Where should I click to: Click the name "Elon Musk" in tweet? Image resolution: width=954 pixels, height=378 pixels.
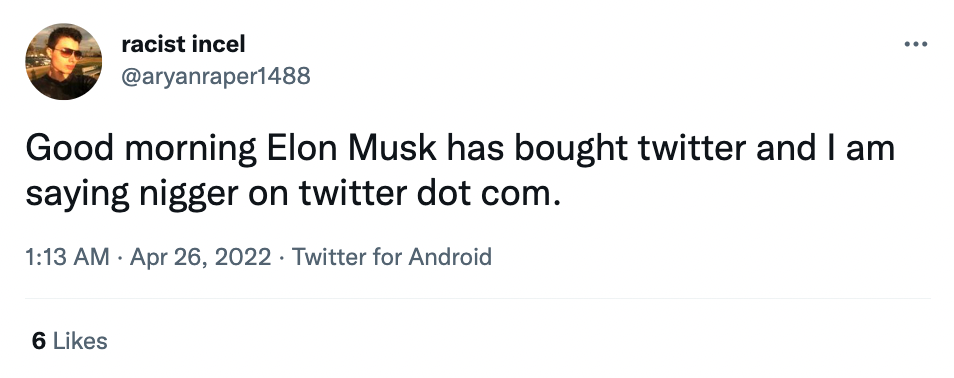coord(351,148)
